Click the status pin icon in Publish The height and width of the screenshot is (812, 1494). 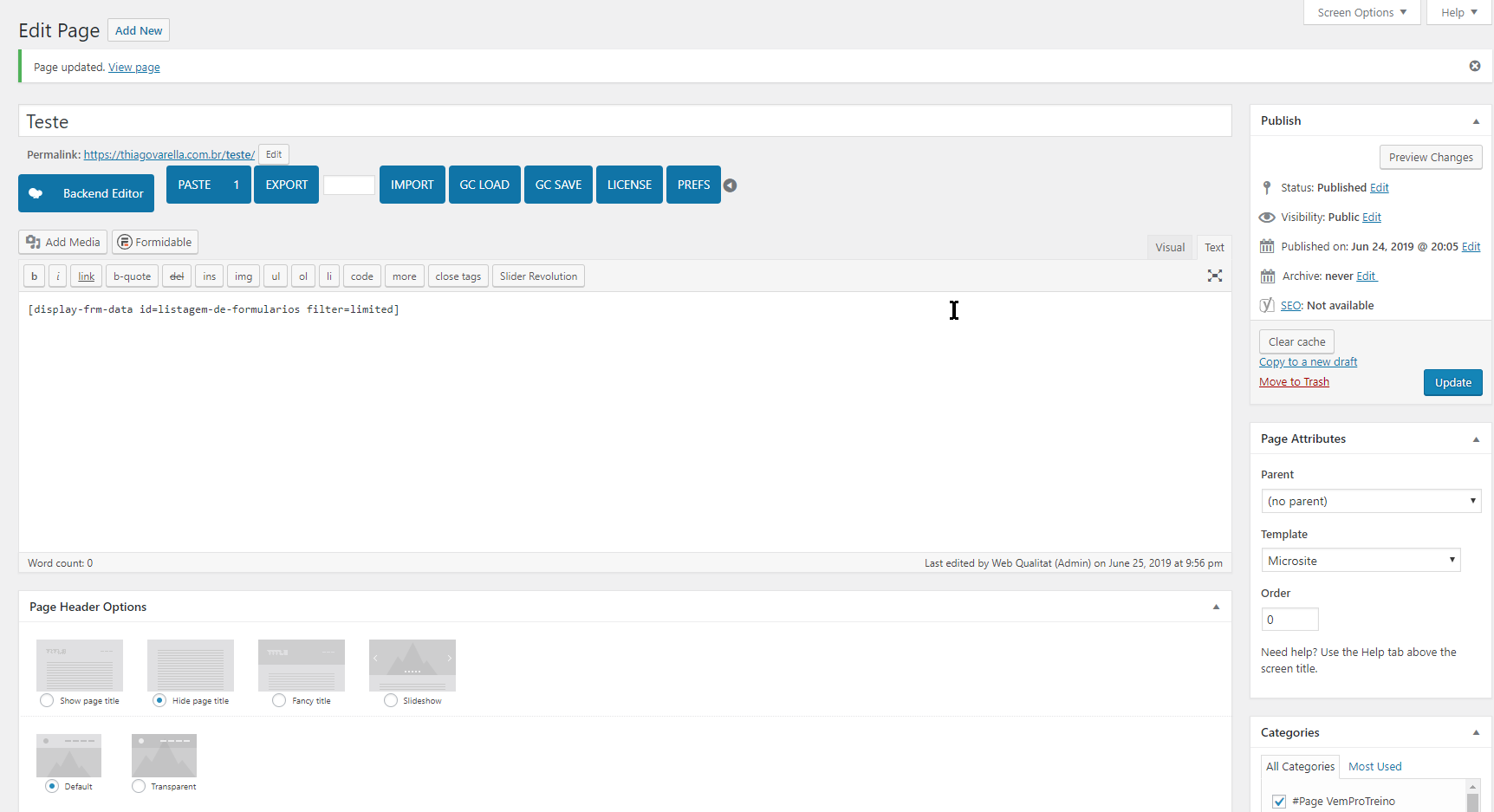pyautogui.click(x=1267, y=187)
